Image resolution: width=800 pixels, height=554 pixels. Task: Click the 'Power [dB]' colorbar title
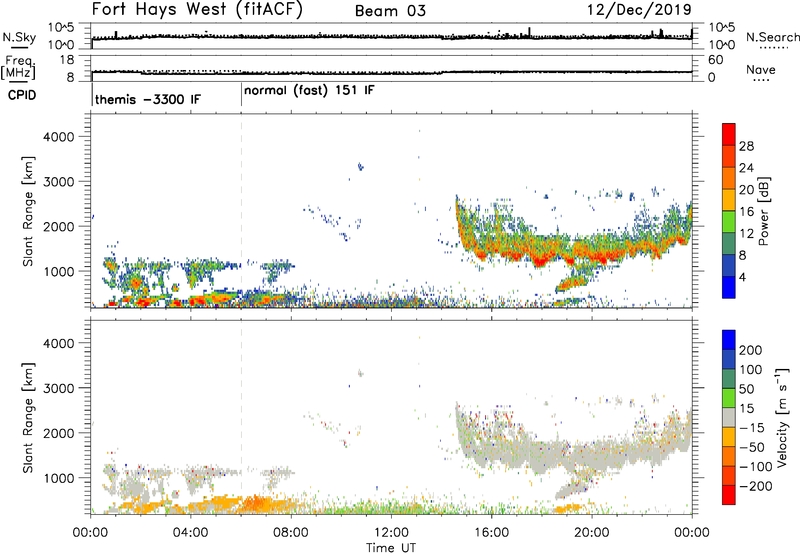[764, 211]
